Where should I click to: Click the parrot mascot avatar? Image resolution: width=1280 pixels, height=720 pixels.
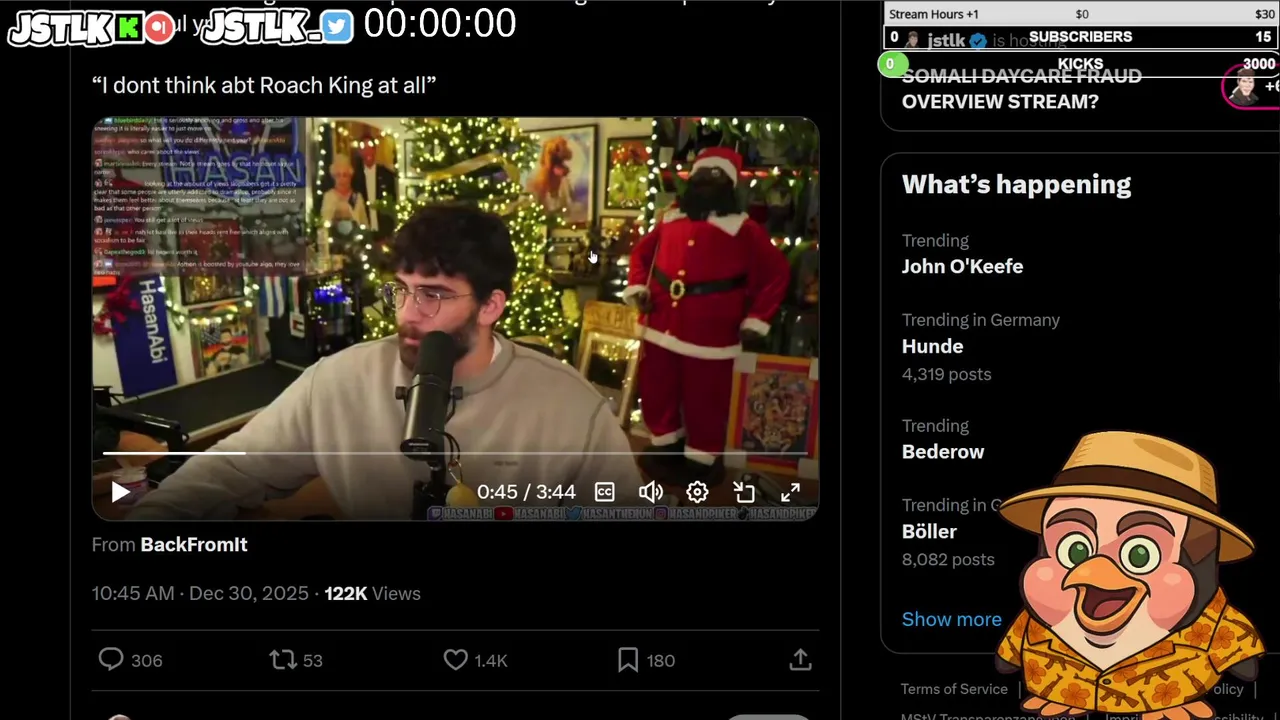pos(1130,575)
